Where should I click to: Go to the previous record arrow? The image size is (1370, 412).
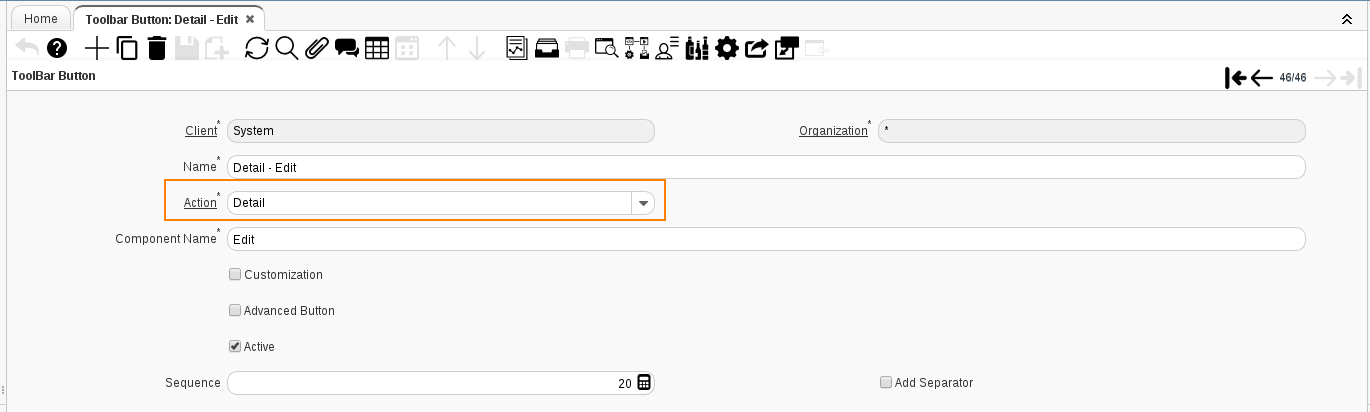(1261, 78)
